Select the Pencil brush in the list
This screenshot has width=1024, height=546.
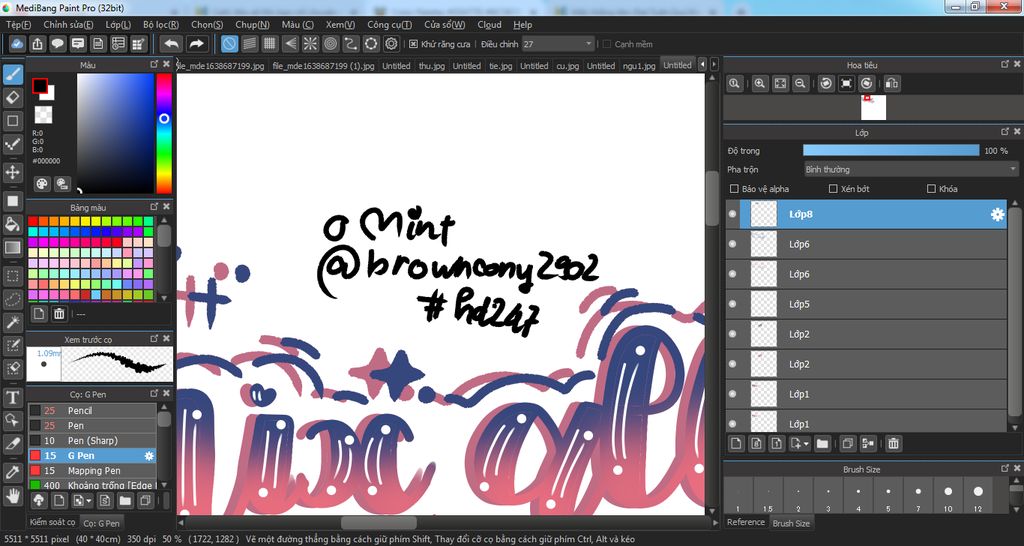click(92, 410)
